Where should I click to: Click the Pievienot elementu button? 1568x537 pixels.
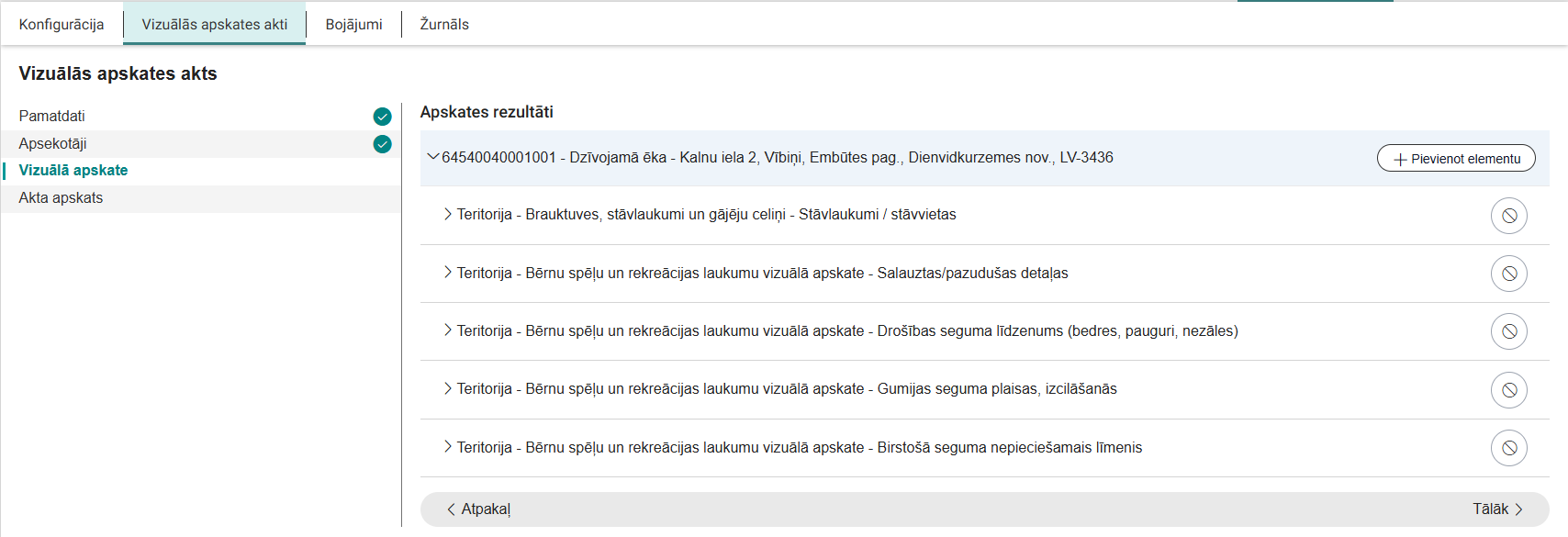[1456, 159]
